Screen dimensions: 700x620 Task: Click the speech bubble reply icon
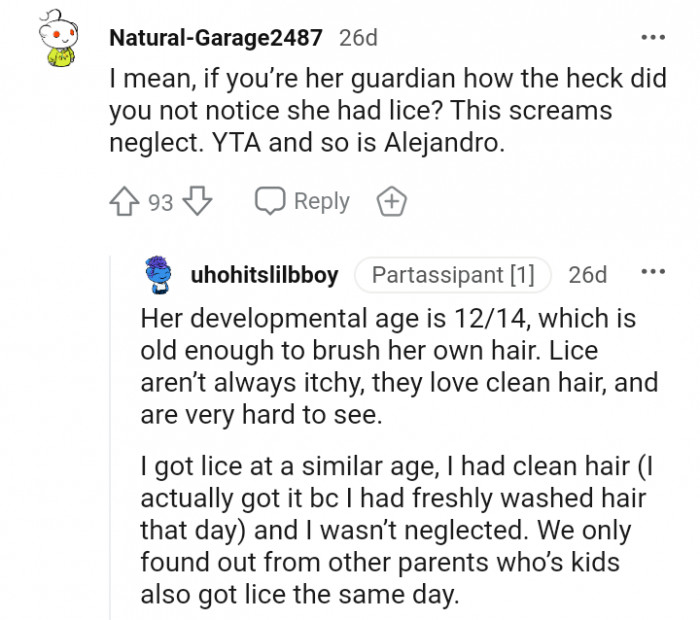click(270, 202)
